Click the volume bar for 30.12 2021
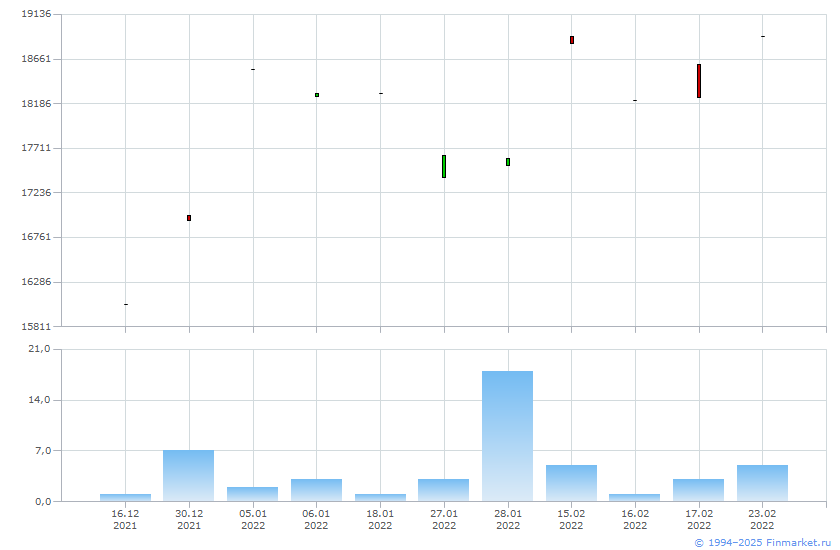 pos(189,476)
